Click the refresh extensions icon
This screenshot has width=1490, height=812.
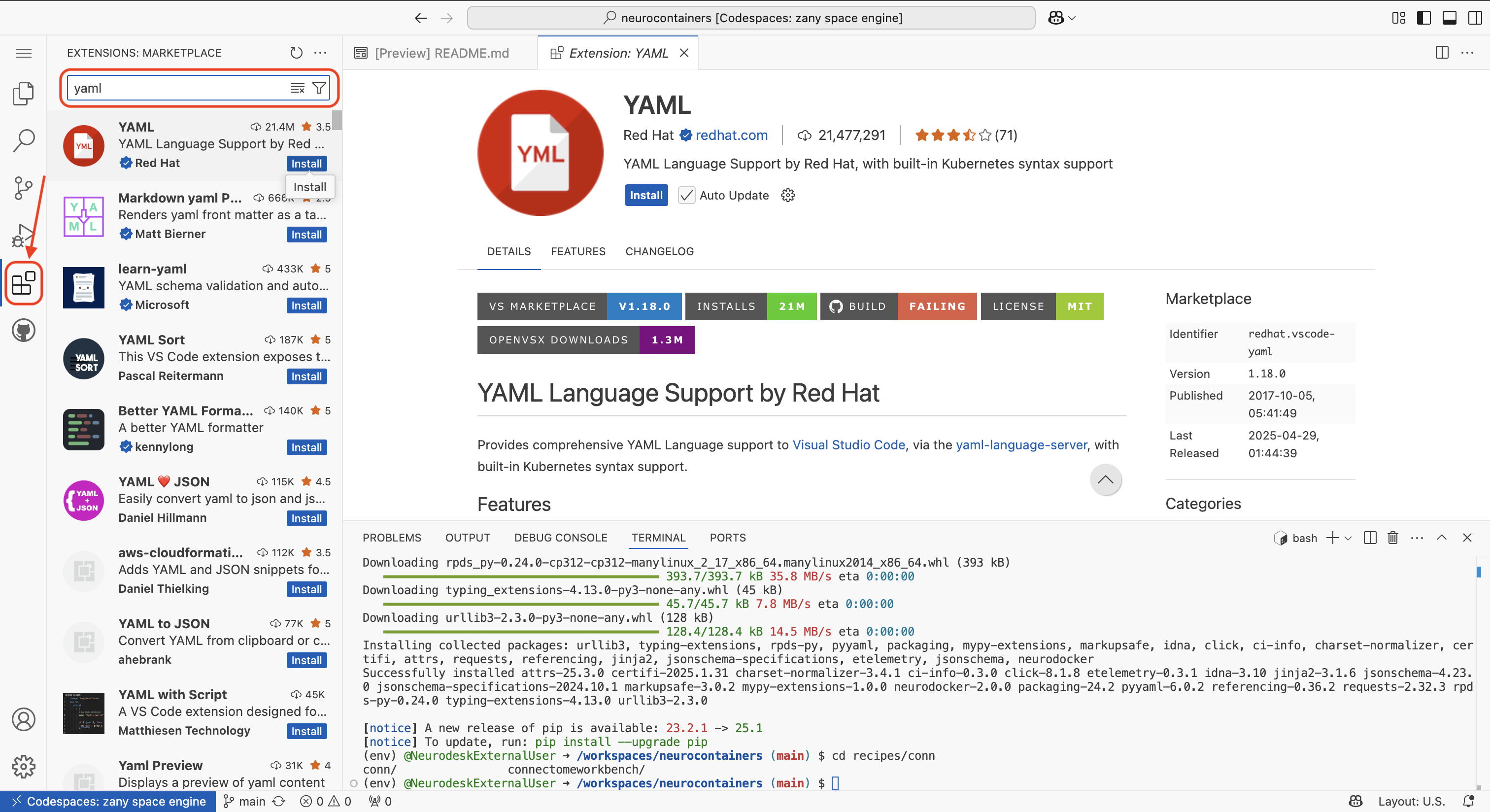(x=296, y=53)
